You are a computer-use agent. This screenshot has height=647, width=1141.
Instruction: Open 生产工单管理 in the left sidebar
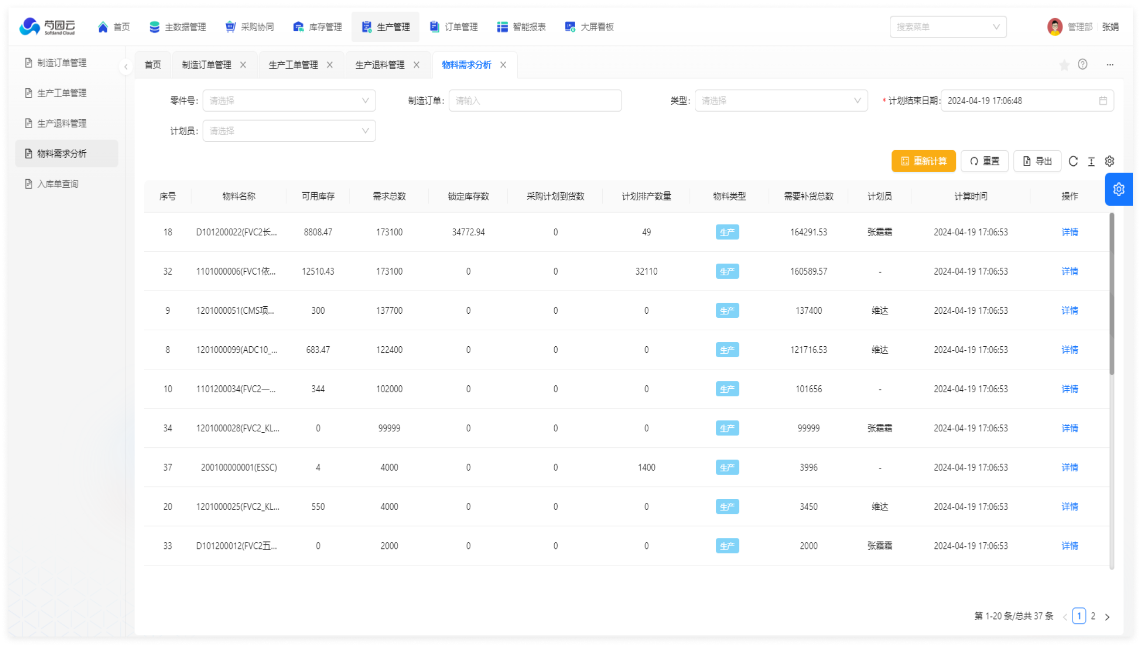coord(66,93)
